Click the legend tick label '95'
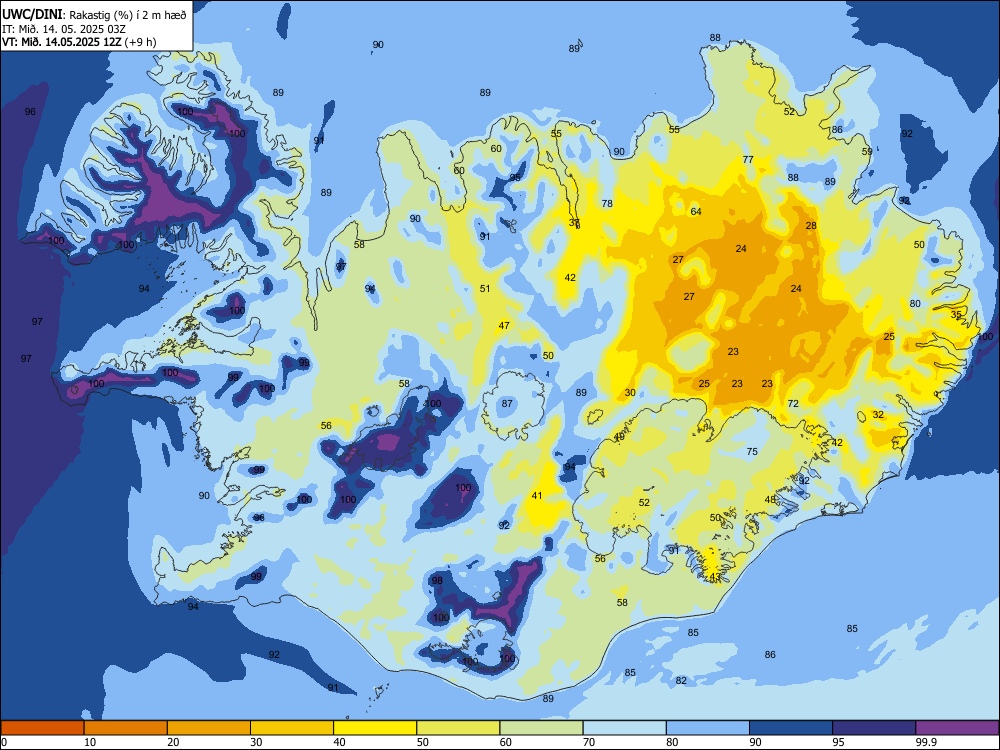This screenshot has width=1000, height=750. pos(838,742)
